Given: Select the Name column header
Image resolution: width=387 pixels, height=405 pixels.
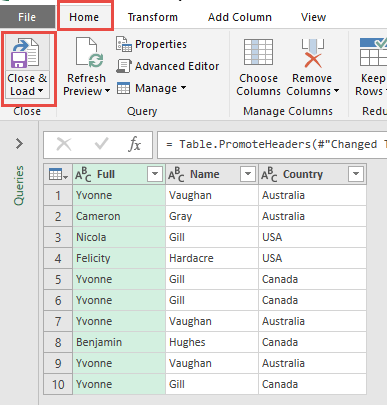Looking at the screenshot, I should coord(212,174).
